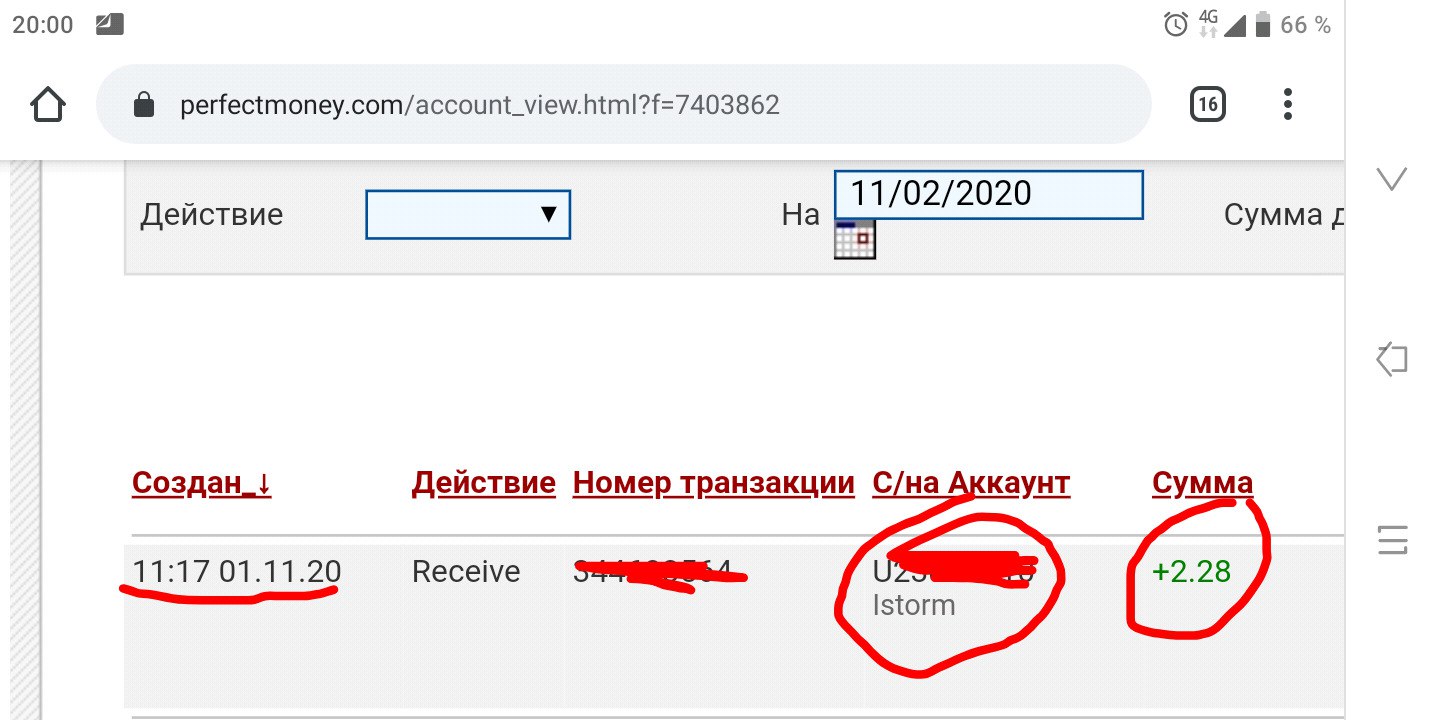
Task: Open the tab switcher showing 16 tabs
Action: coord(1208,104)
